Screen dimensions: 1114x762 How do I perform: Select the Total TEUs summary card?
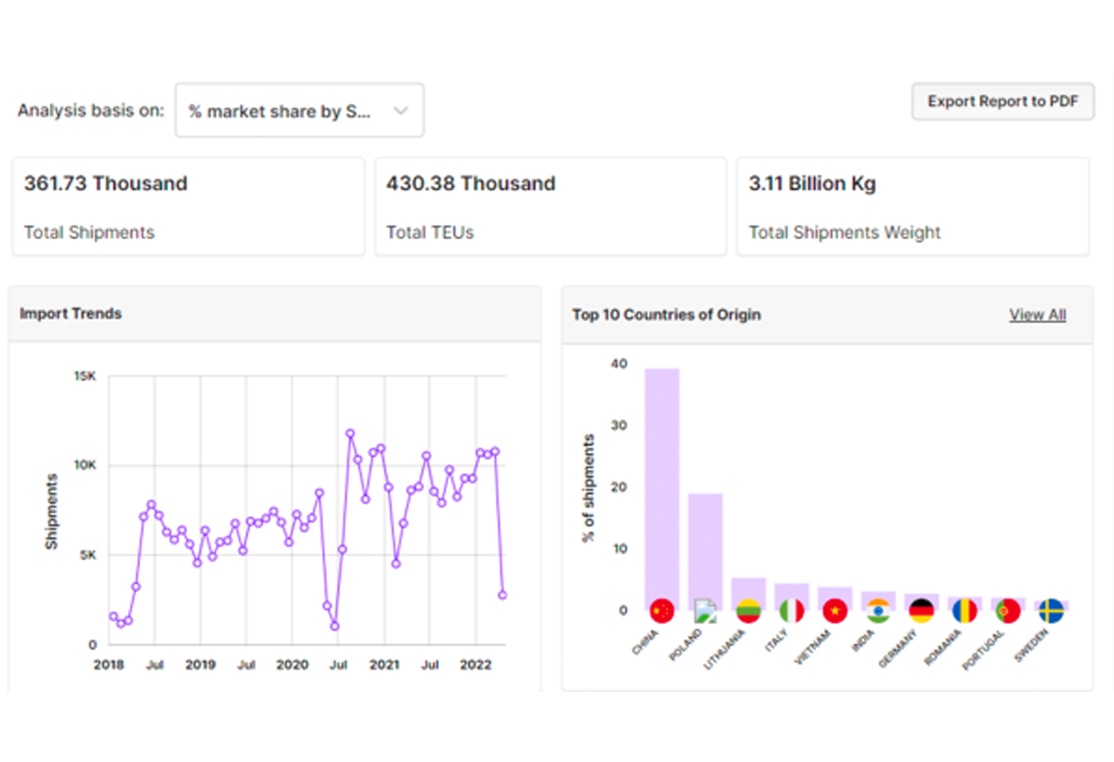[550, 206]
